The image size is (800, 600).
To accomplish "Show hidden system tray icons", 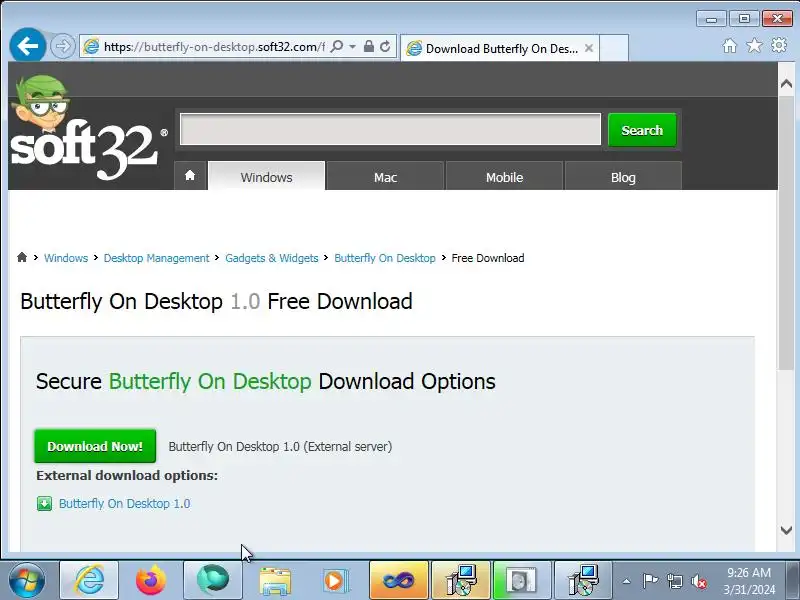I will point(627,581).
